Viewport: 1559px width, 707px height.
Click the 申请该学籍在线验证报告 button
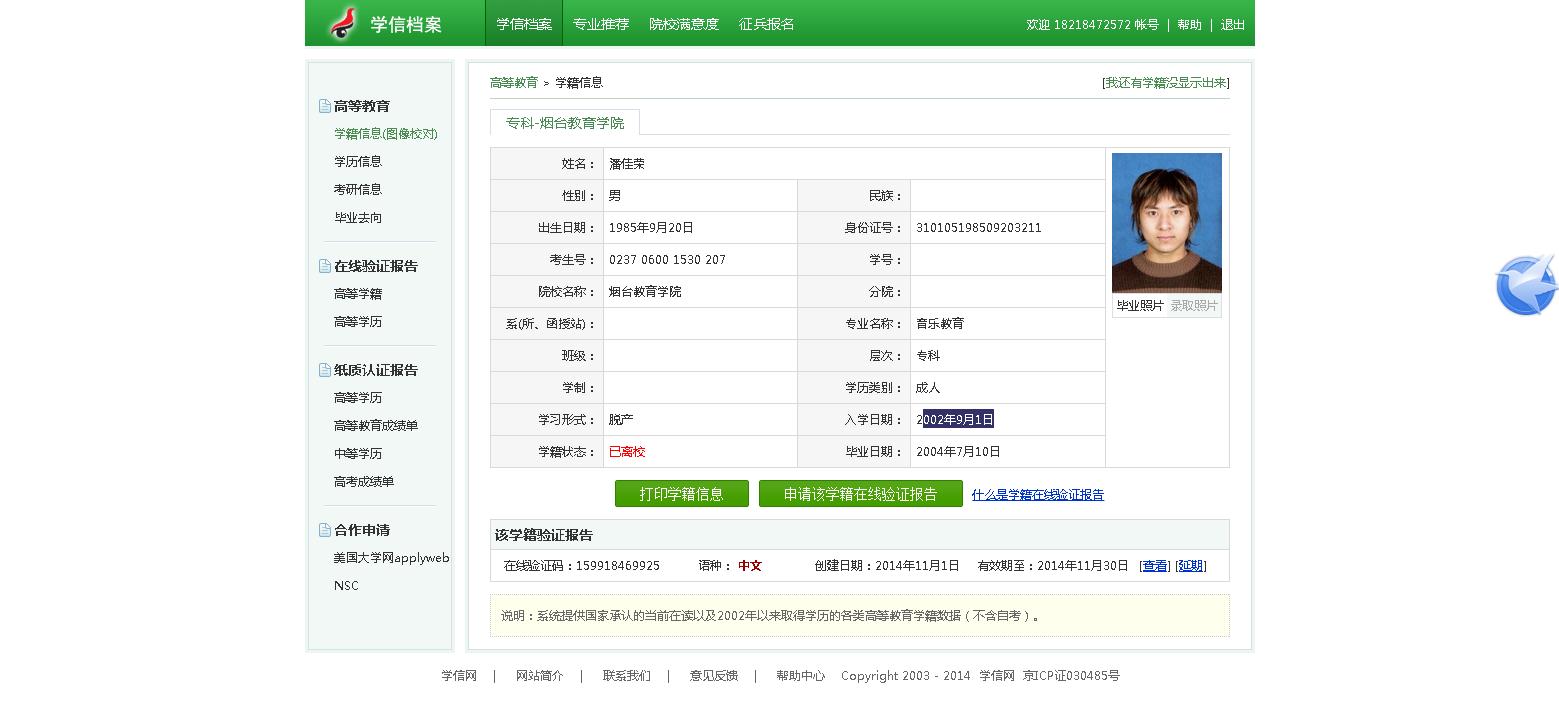pyautogui.click(x=860, y=494)
